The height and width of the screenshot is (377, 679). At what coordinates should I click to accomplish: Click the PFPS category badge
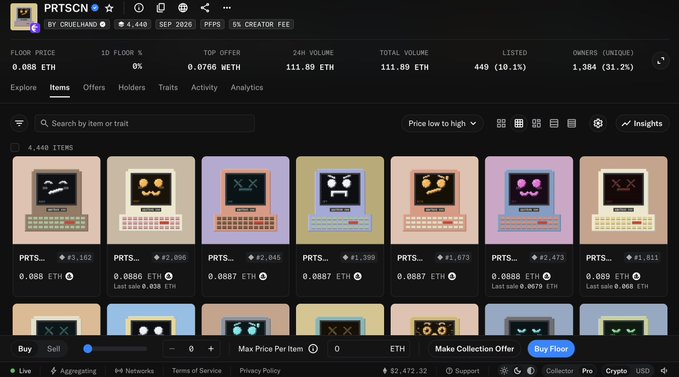click(x=212, y=25)
